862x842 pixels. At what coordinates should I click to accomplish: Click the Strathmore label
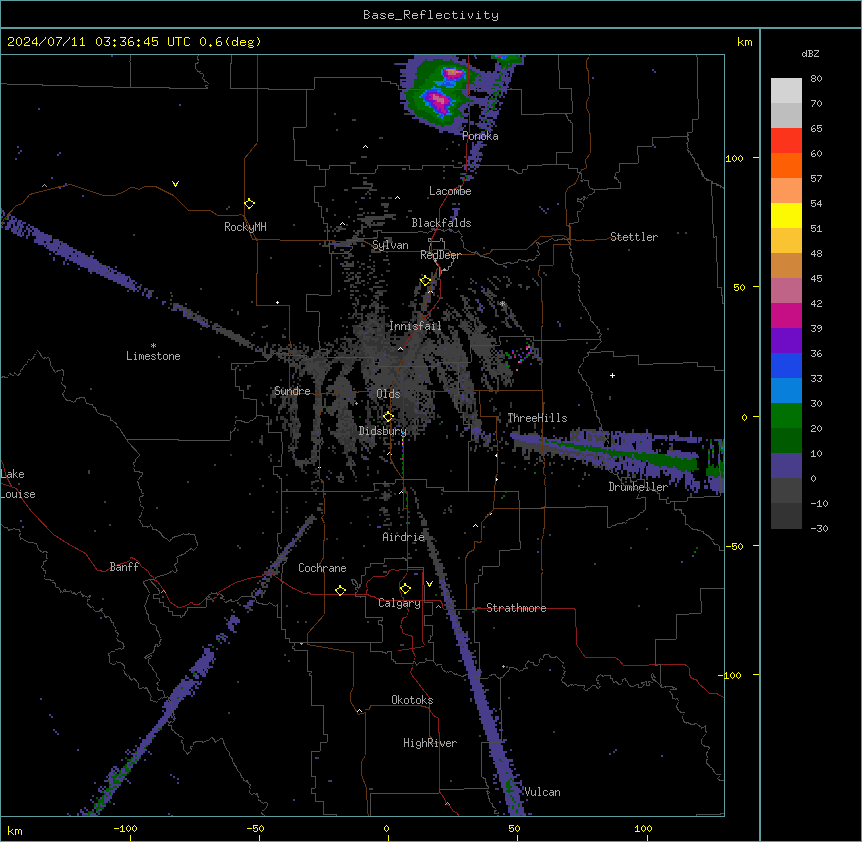(x=516, y=608)
